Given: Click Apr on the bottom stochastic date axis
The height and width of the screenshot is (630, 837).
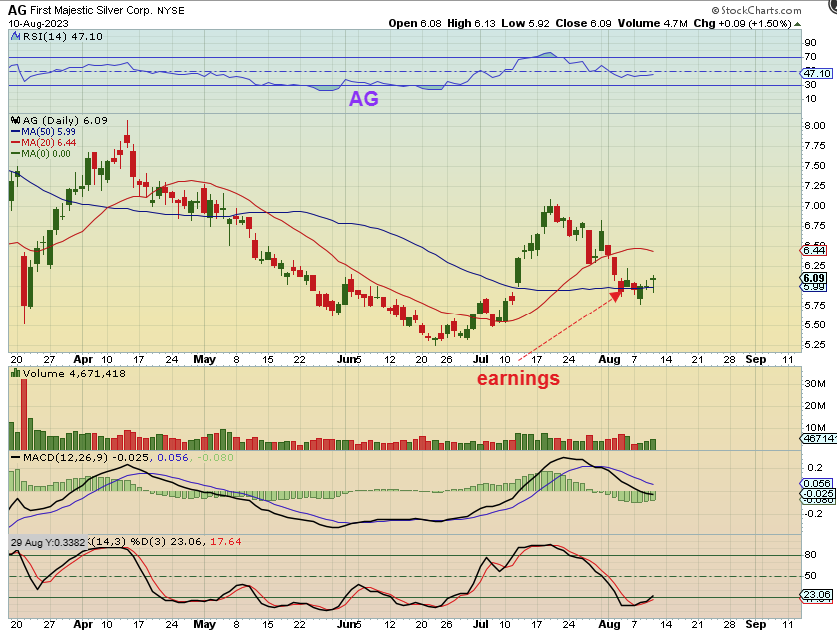Looking at the screenshot, I should click(x=83, y=624).
